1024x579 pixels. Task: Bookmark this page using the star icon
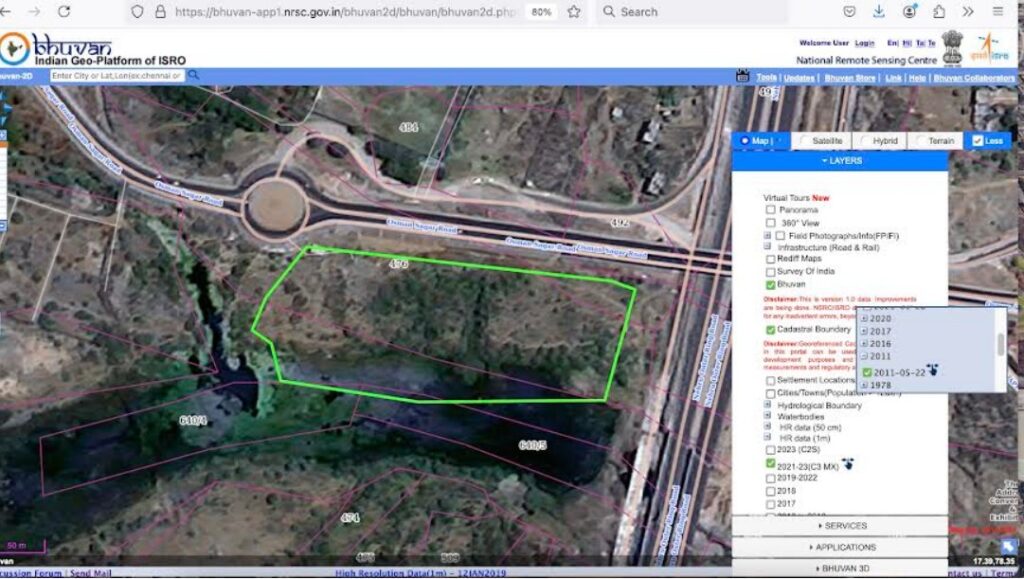coord(573,12)
